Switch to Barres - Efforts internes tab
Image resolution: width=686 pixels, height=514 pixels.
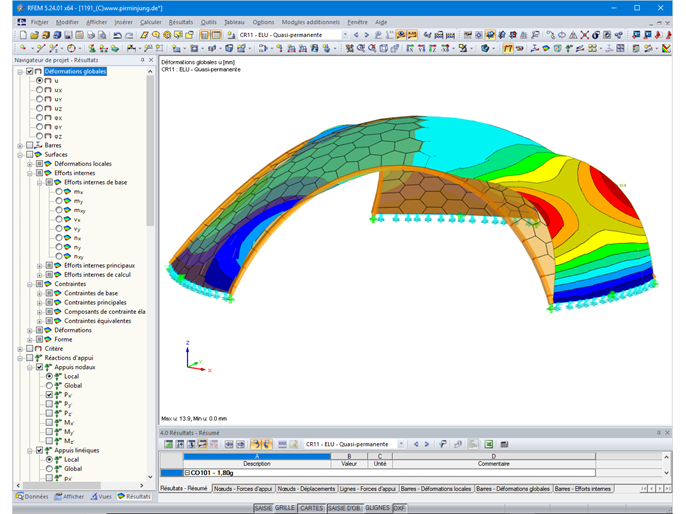[583, 489]
